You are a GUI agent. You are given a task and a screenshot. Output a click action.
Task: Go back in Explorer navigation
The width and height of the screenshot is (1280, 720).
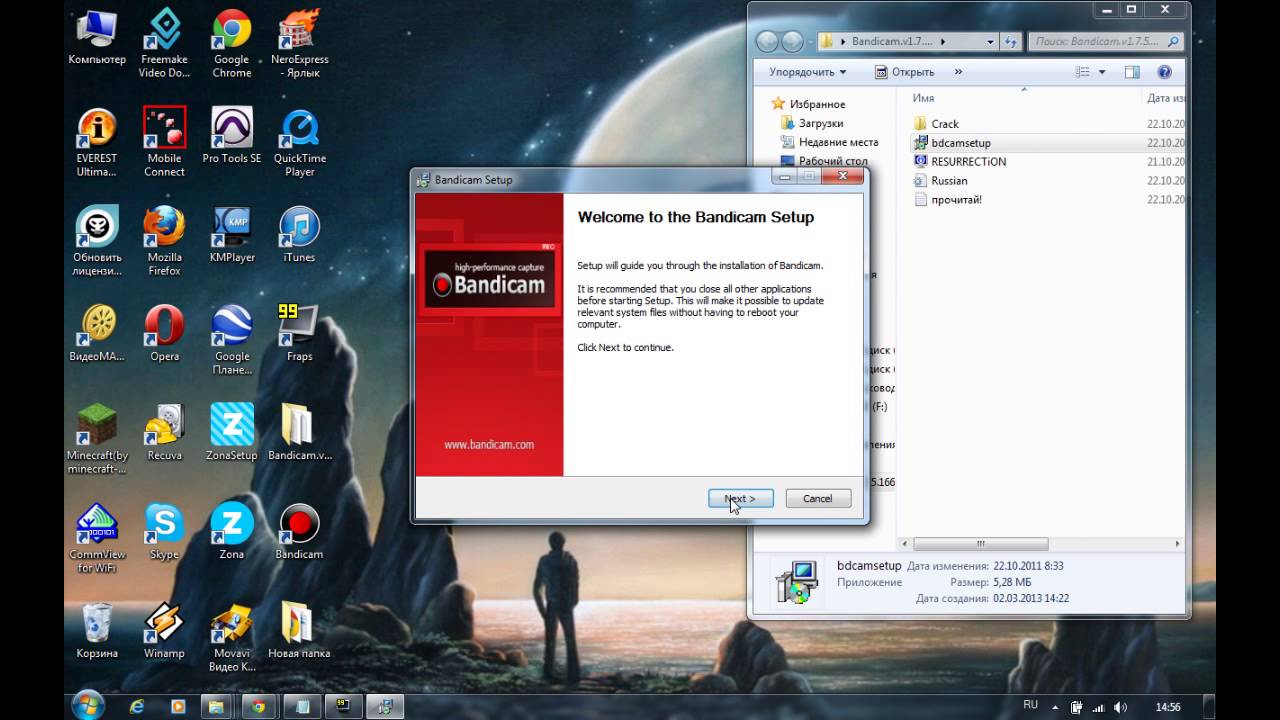point(767,42)
